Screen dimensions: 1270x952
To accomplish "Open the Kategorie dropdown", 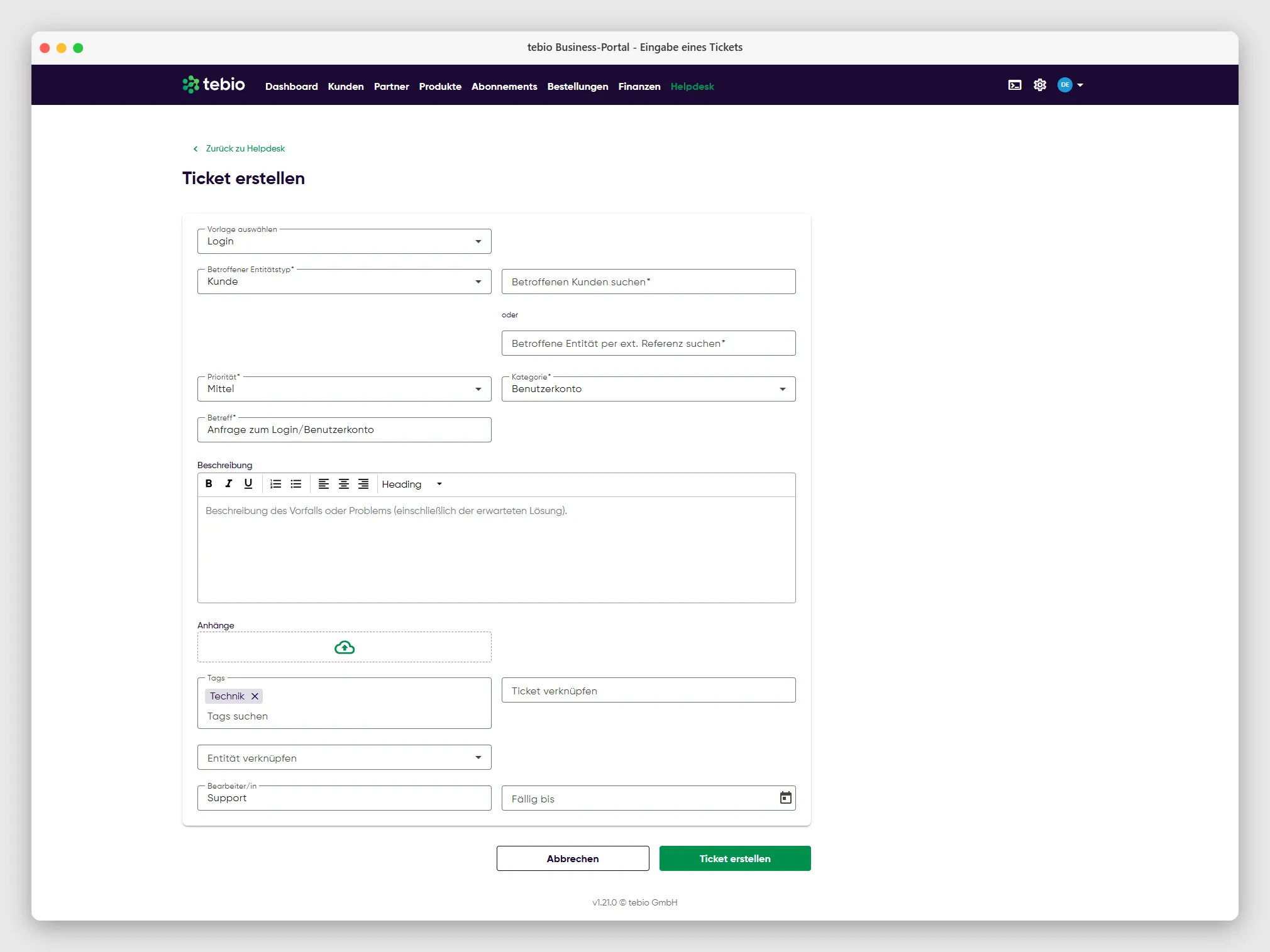I will (x=649, y=389).
